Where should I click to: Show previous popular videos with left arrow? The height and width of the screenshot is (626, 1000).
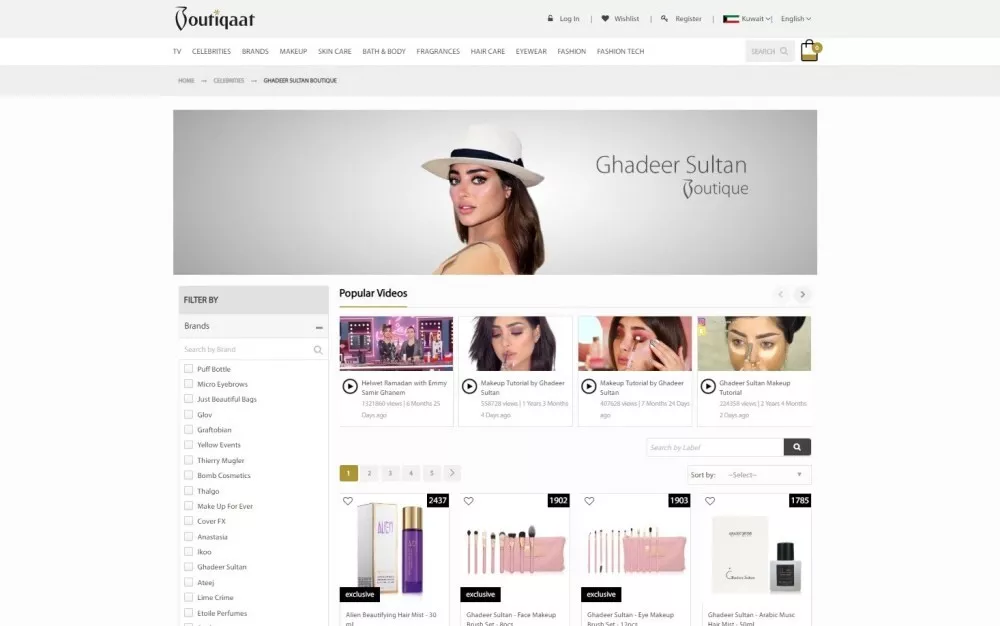(x=781, y=294)
